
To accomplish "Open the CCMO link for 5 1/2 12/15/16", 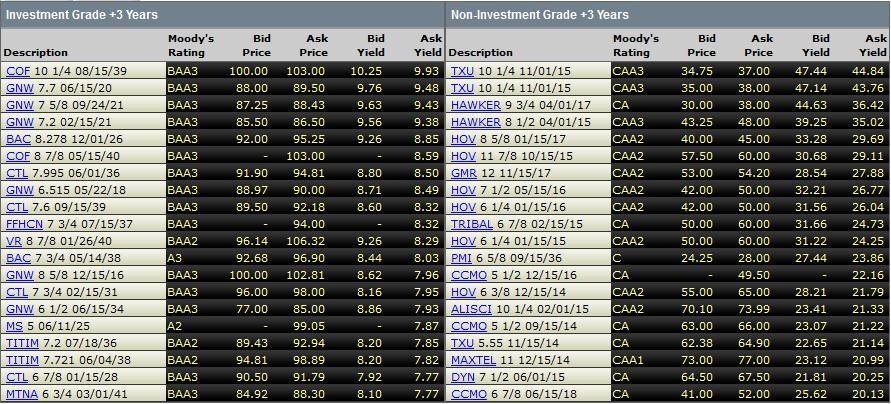I will tap(469, 275).
